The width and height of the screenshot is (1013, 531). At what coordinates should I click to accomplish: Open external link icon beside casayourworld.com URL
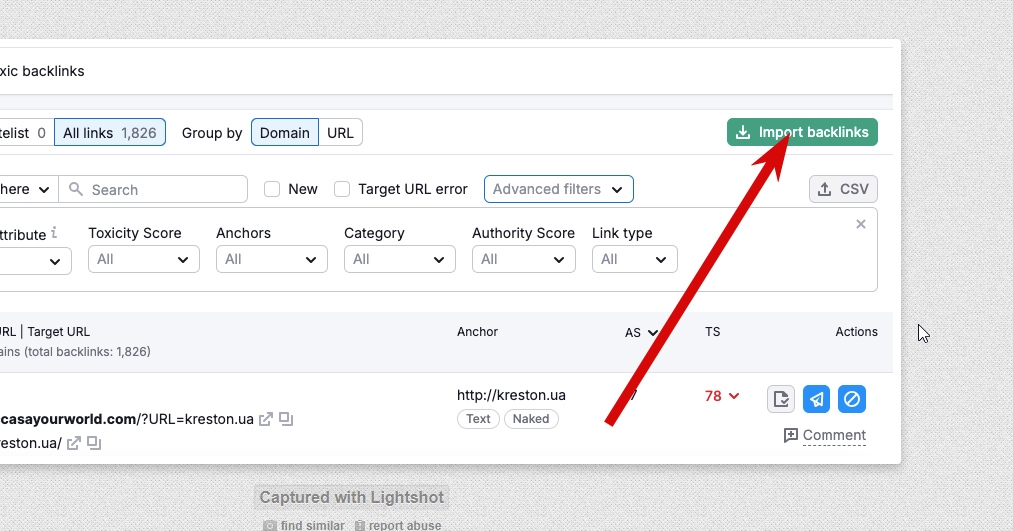point(266,419)
